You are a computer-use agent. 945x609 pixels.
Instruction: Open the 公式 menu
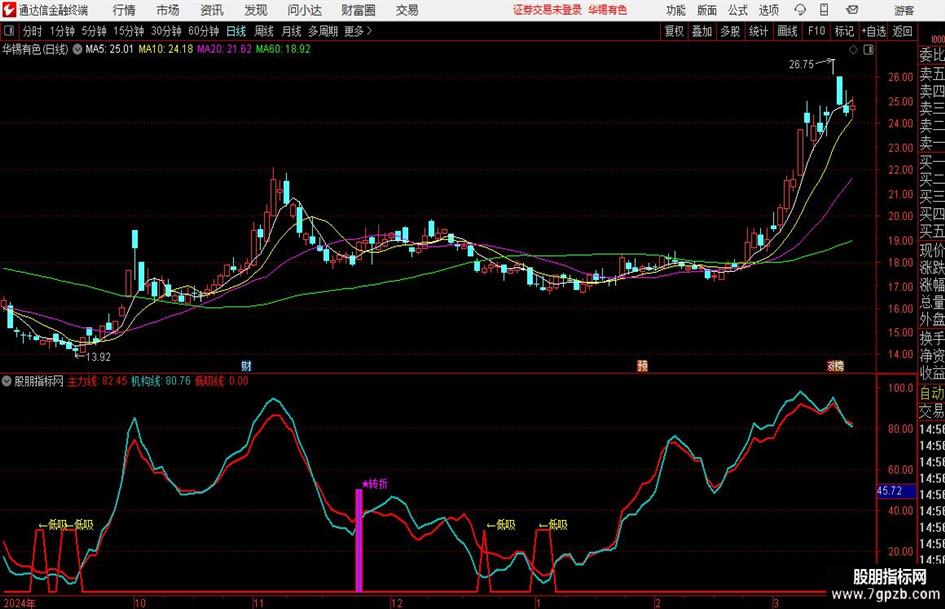pos(738,10)
